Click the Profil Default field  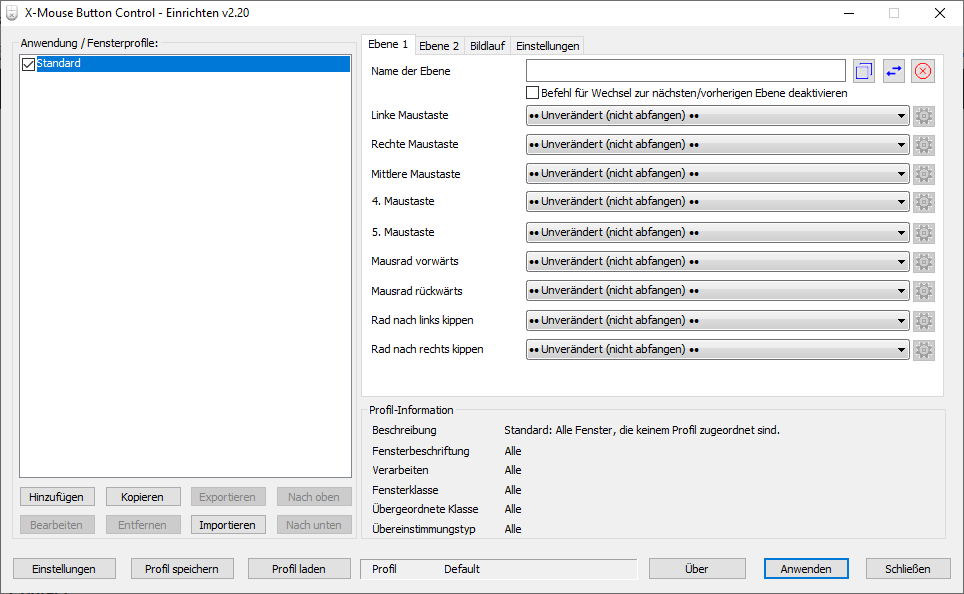coord(499,569)
